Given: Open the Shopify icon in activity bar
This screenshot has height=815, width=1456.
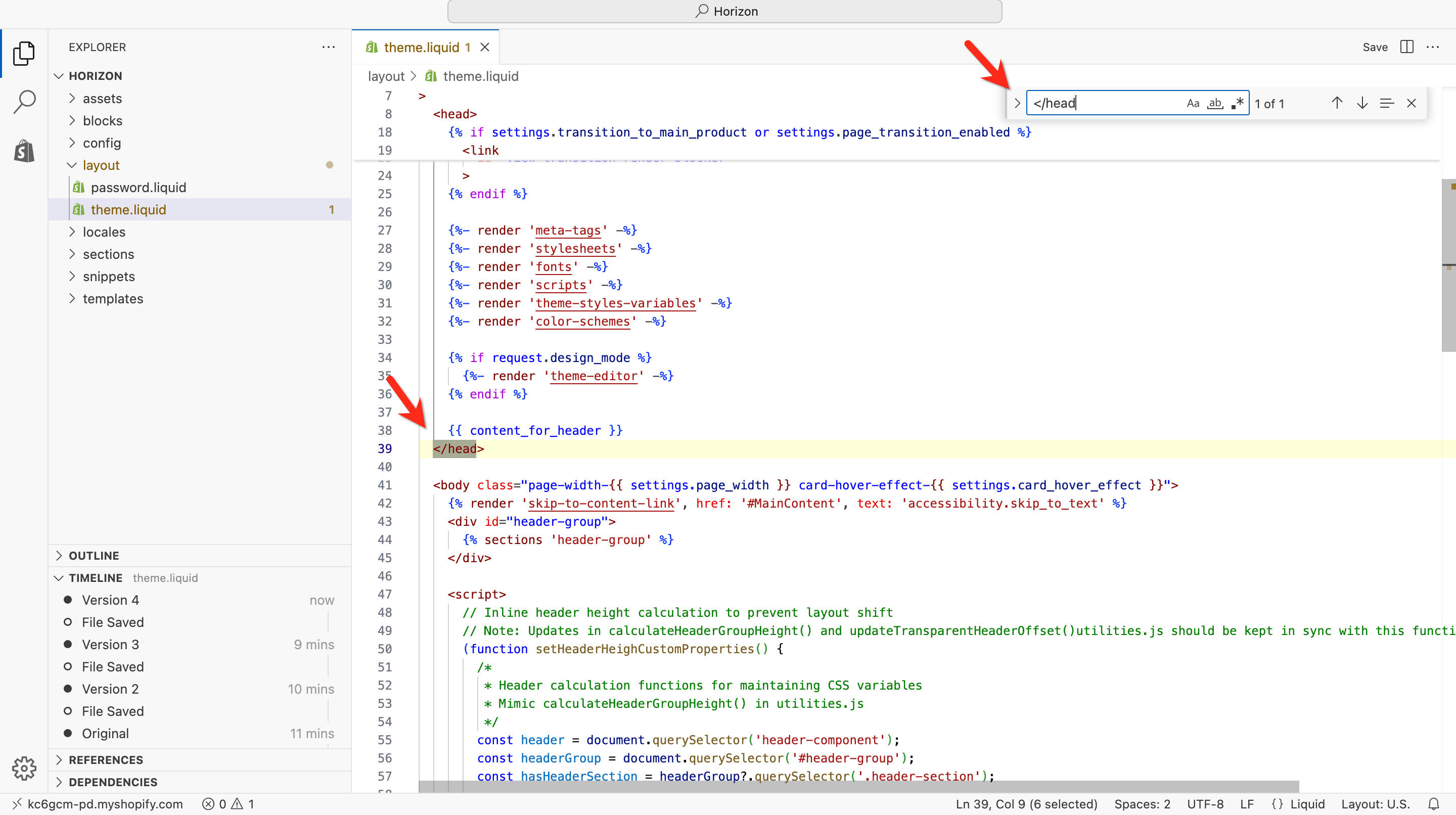Looking at the screenshot, I should click(x=24, y=151).
